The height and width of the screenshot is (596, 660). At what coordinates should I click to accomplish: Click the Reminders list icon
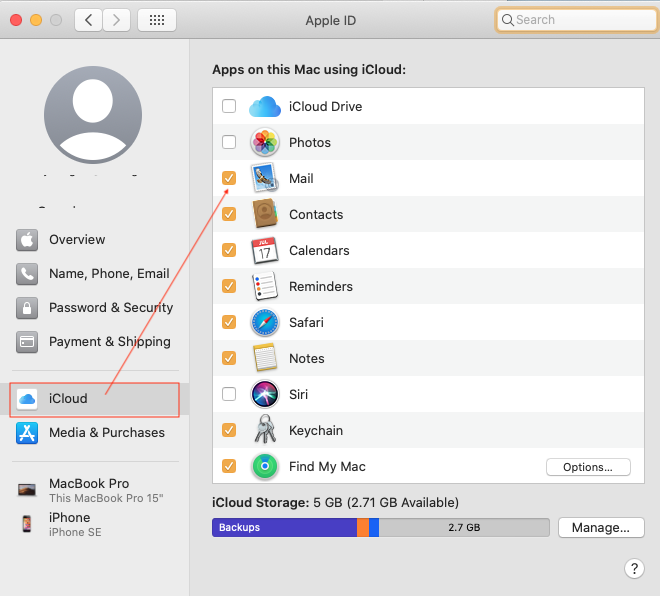[x=265, y=286]
